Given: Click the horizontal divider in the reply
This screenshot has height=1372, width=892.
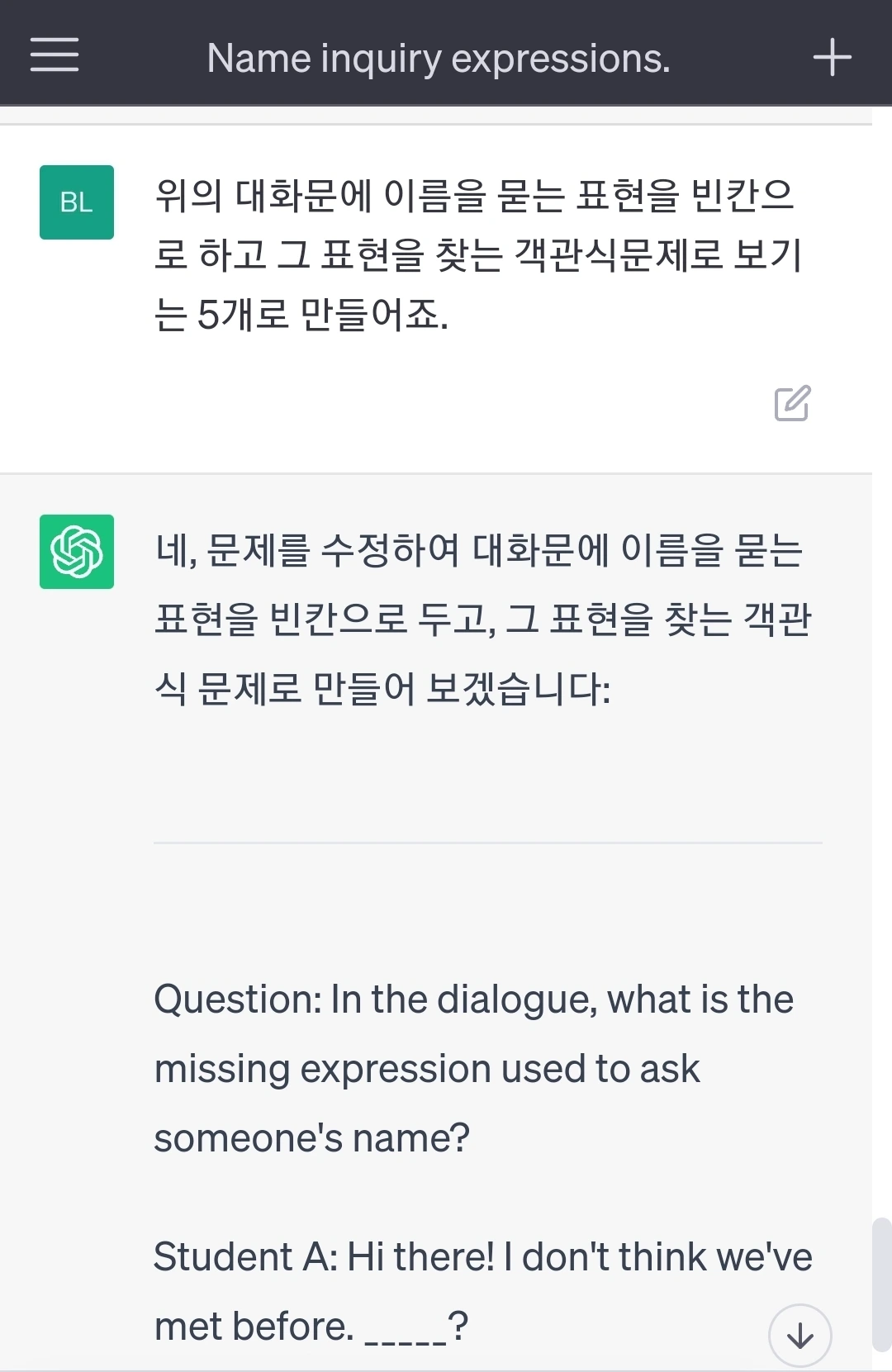Looking at the screenshot, I should [x=488, y=843].
